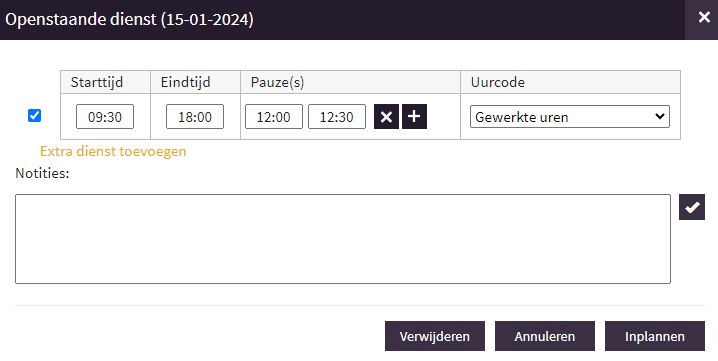Click the Notities label
Image resolution: width=718 pixels, height=361 pixels.
pos(42,173)
